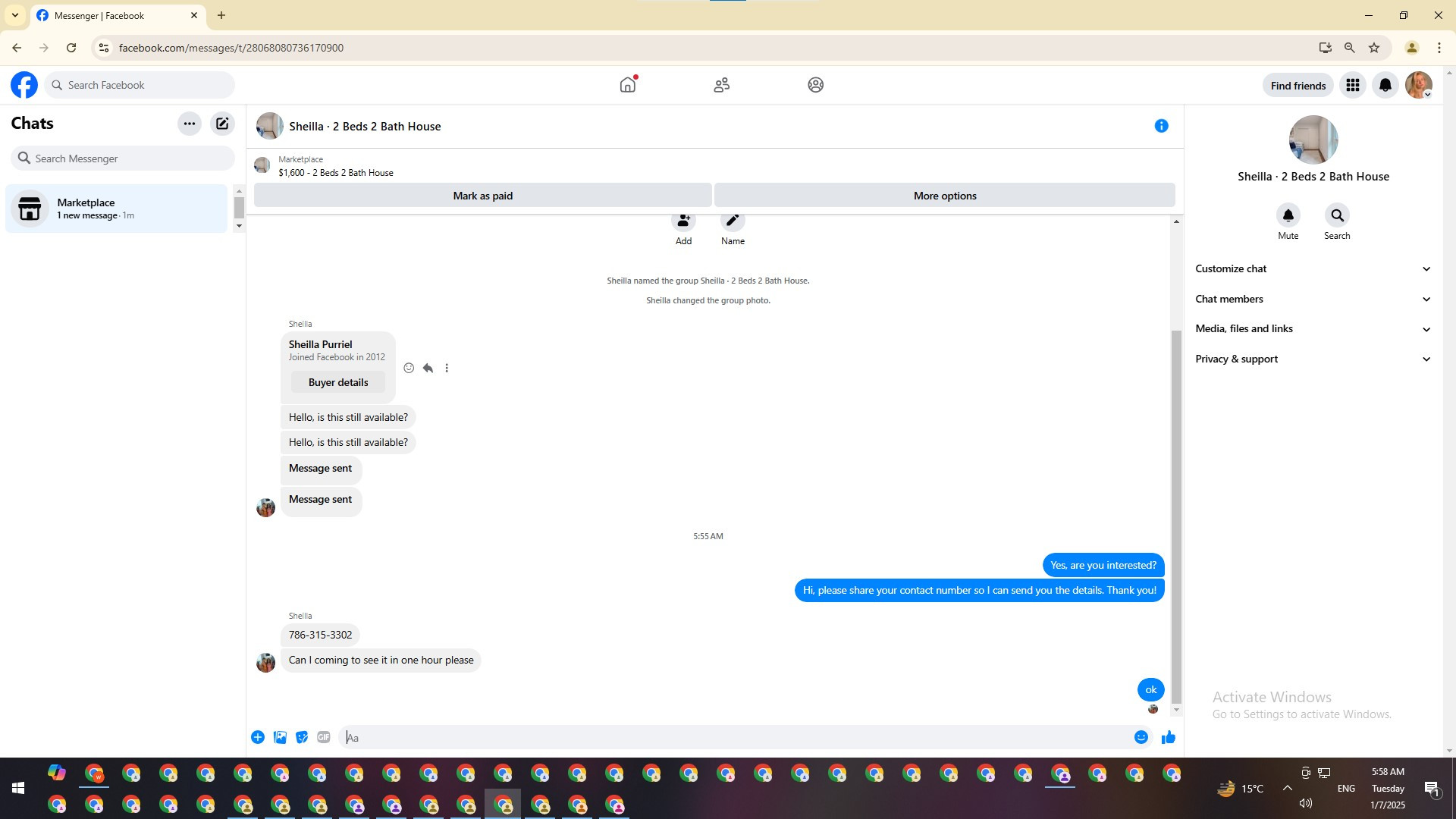
Task: Expand Media, files and links section
Action: click(1313, 328)
